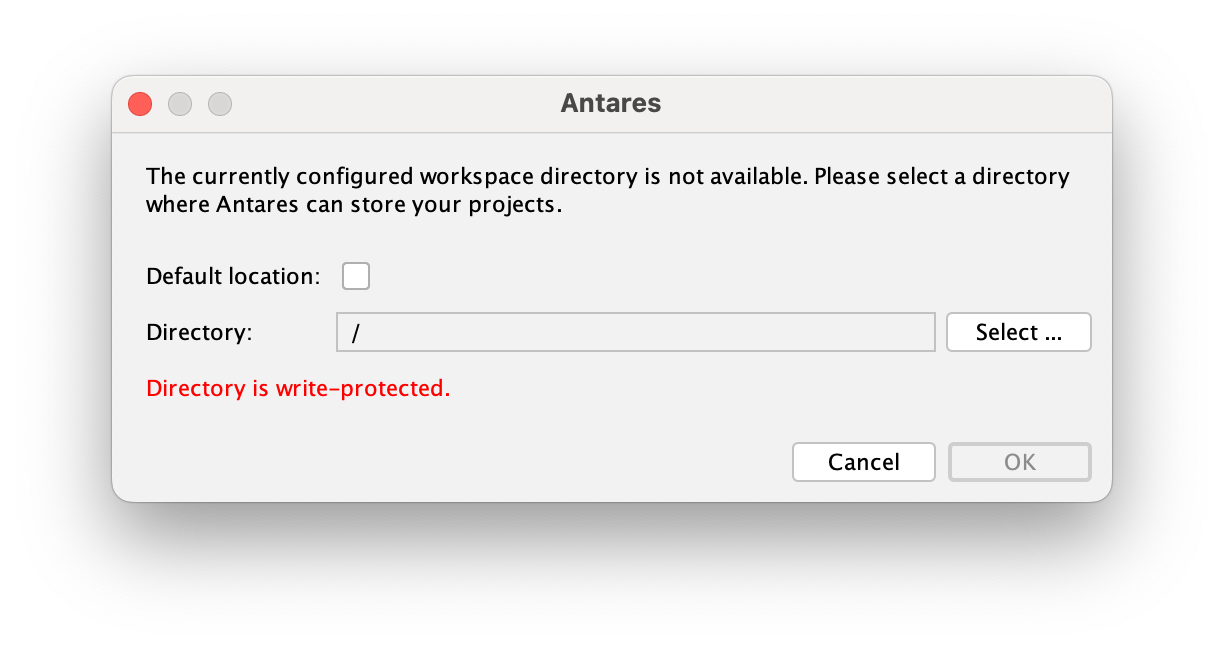Click the disabled minimize window button

180,104
